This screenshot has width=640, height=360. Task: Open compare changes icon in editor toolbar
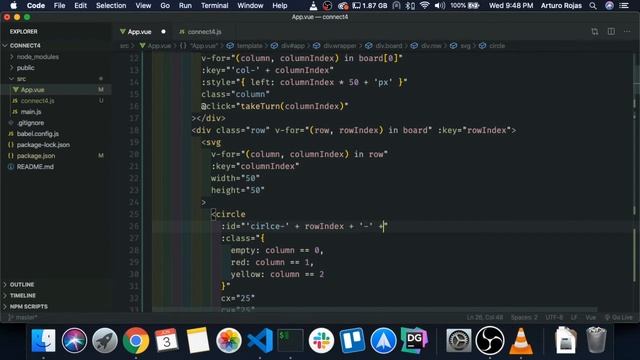[595, 31]
